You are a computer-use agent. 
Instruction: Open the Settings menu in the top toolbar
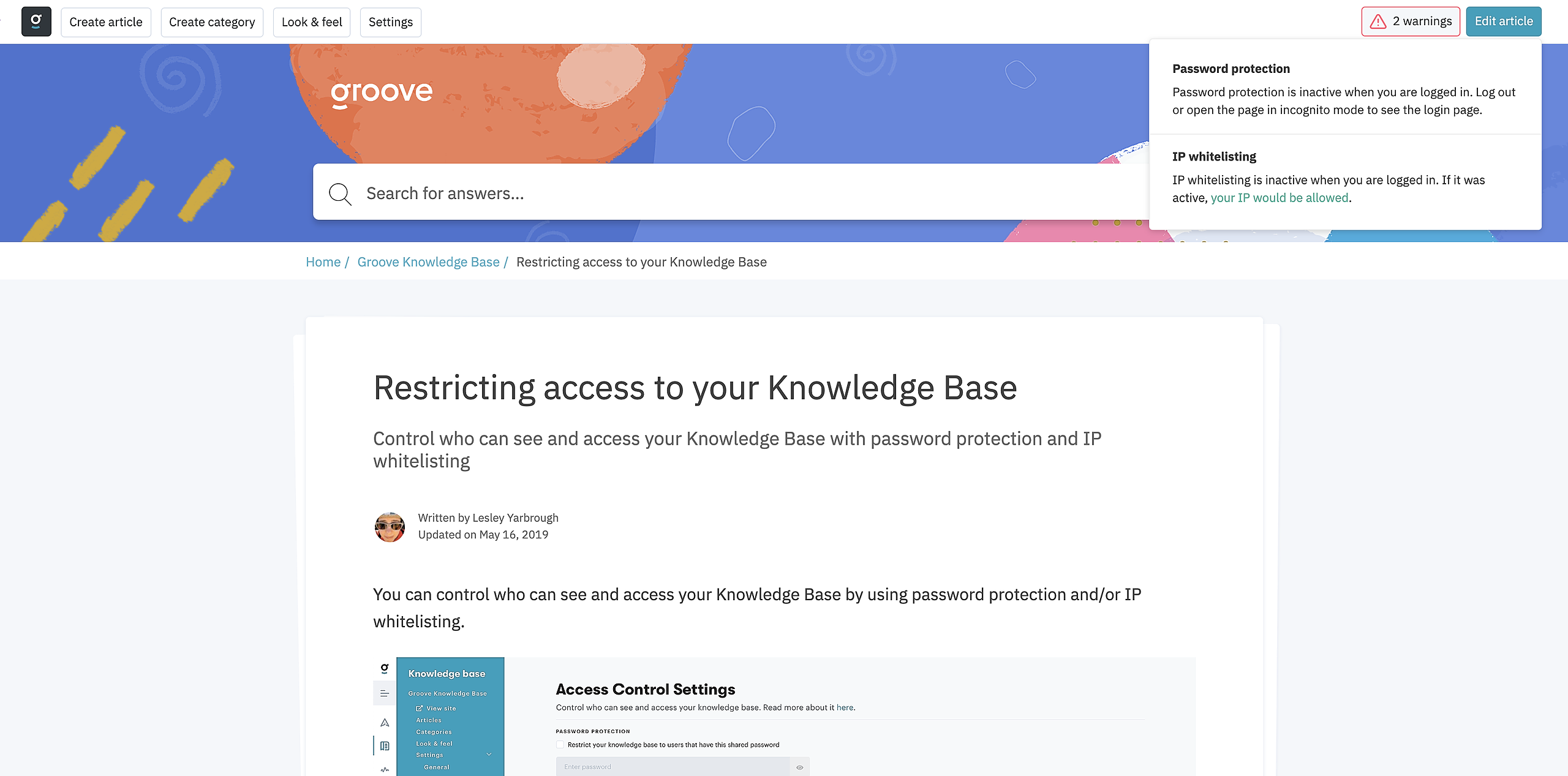(390, 22)
